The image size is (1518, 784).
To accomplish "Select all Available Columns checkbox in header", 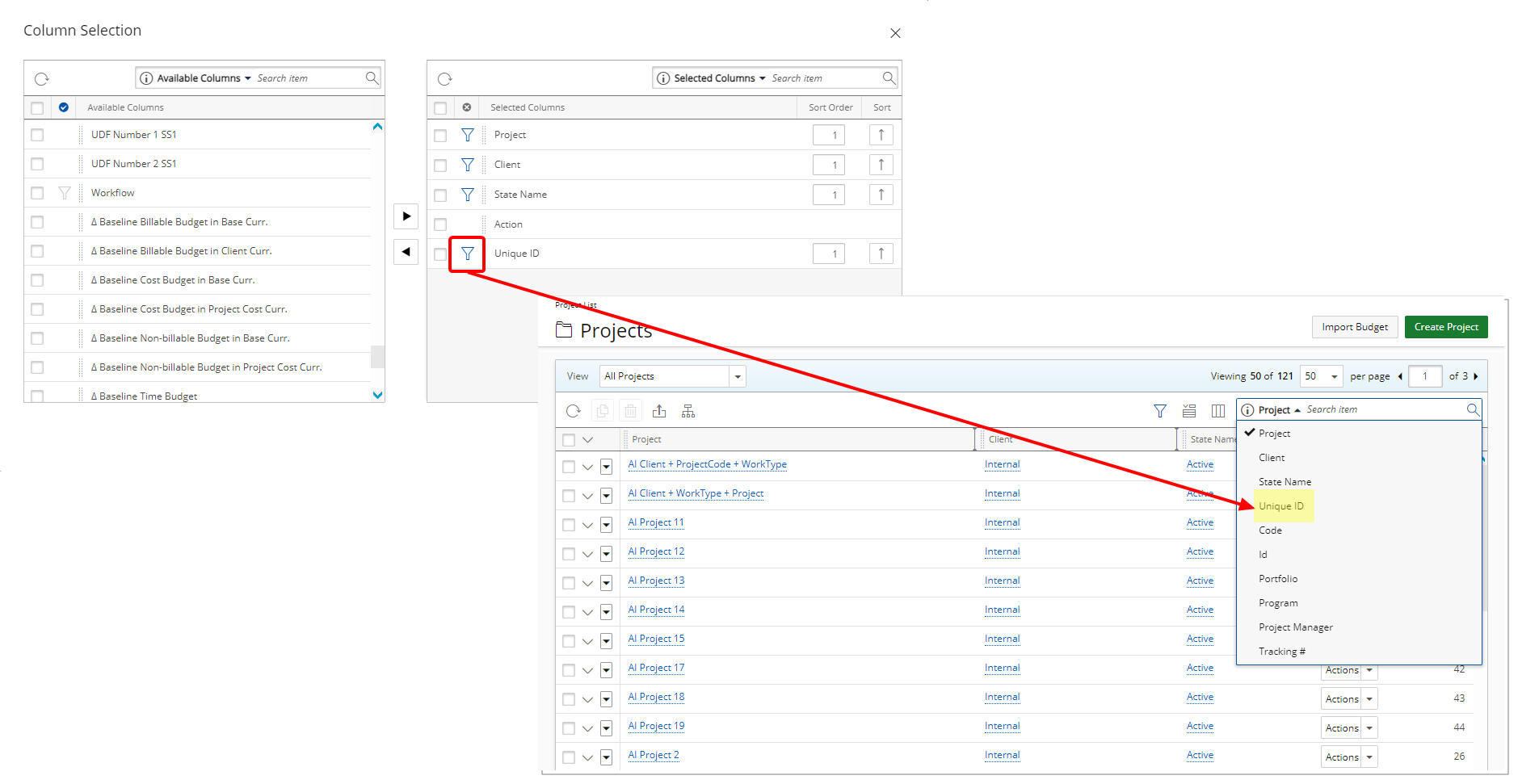I will (37, 107).
